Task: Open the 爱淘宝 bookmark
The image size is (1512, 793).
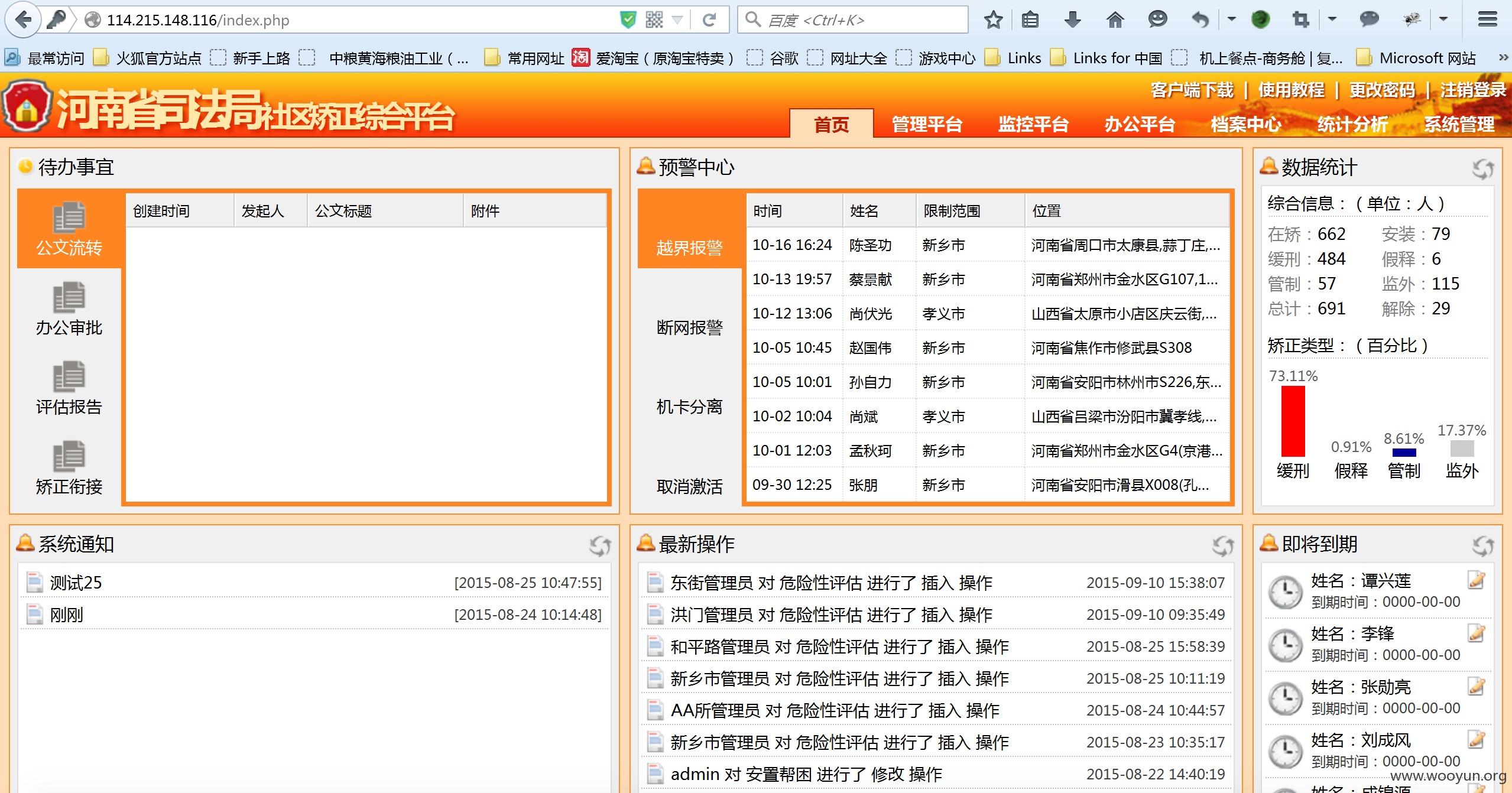Action: [654, 58]
